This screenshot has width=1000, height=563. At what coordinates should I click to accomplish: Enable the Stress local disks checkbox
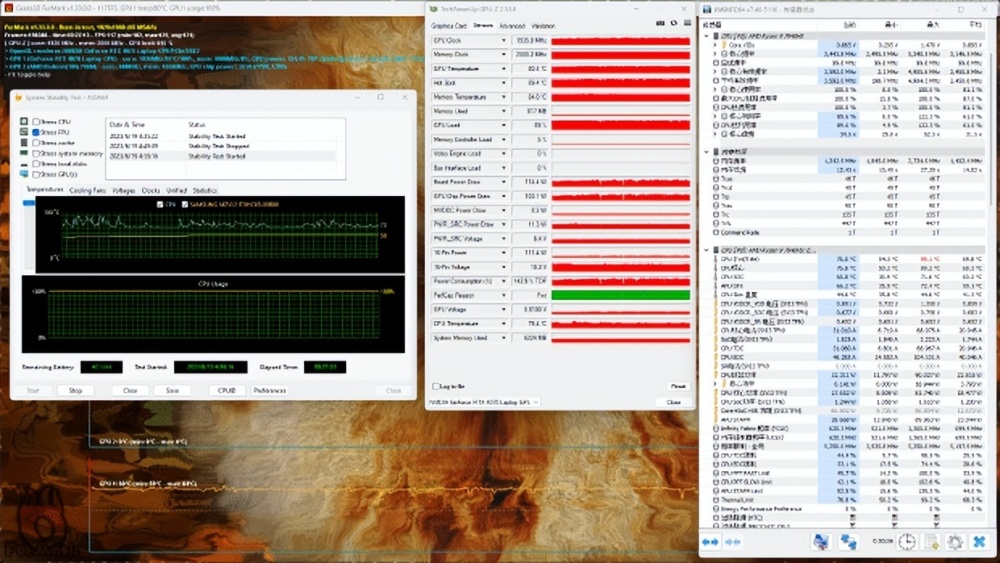pyautogui.click(x=36, y=164)
